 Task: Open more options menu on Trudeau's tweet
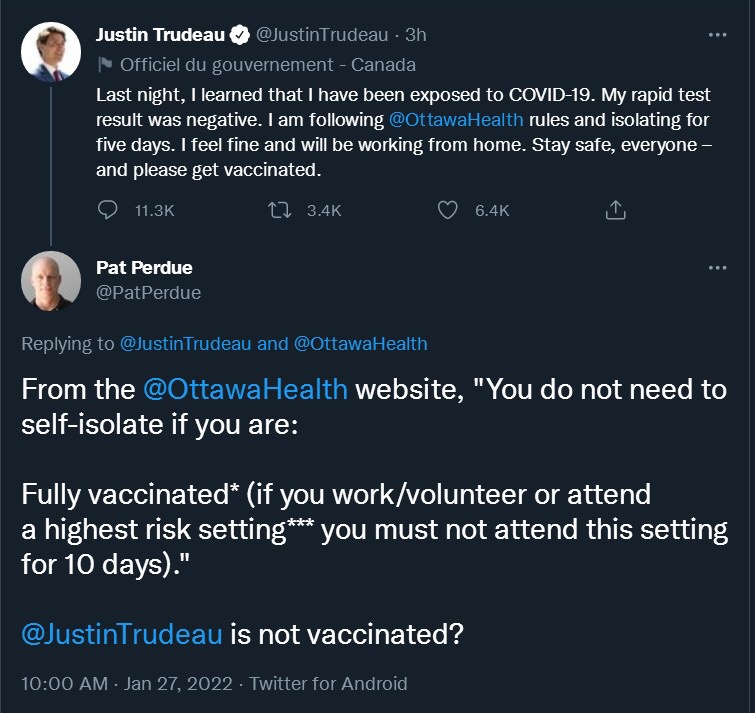click(x=717, y=34)
